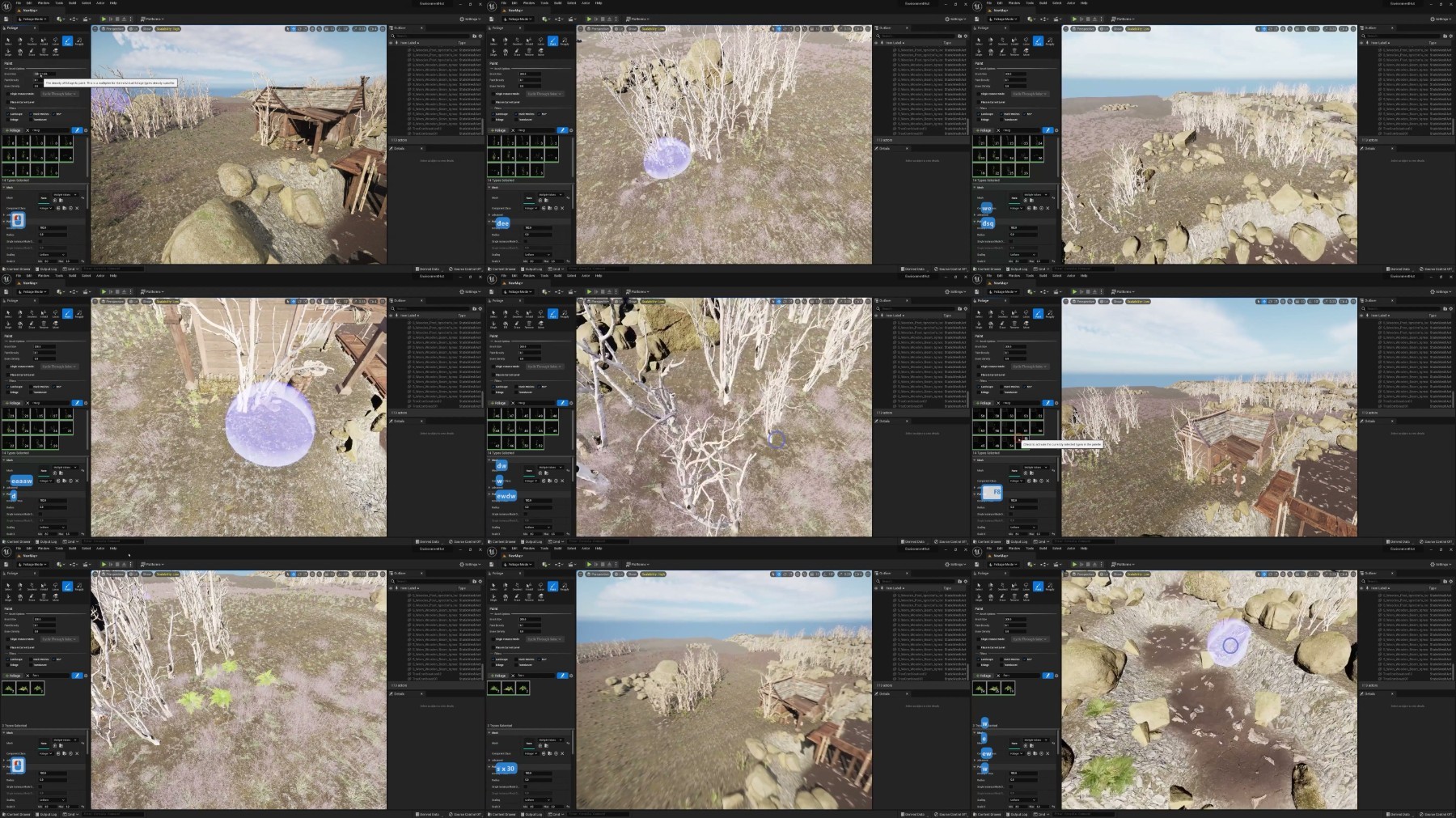Viewport: 1456px width, 818px height.
Task: Open Foliage Mode dropdown in middle-right editor
Action: pyautogui.click(x=1002, y=291)
